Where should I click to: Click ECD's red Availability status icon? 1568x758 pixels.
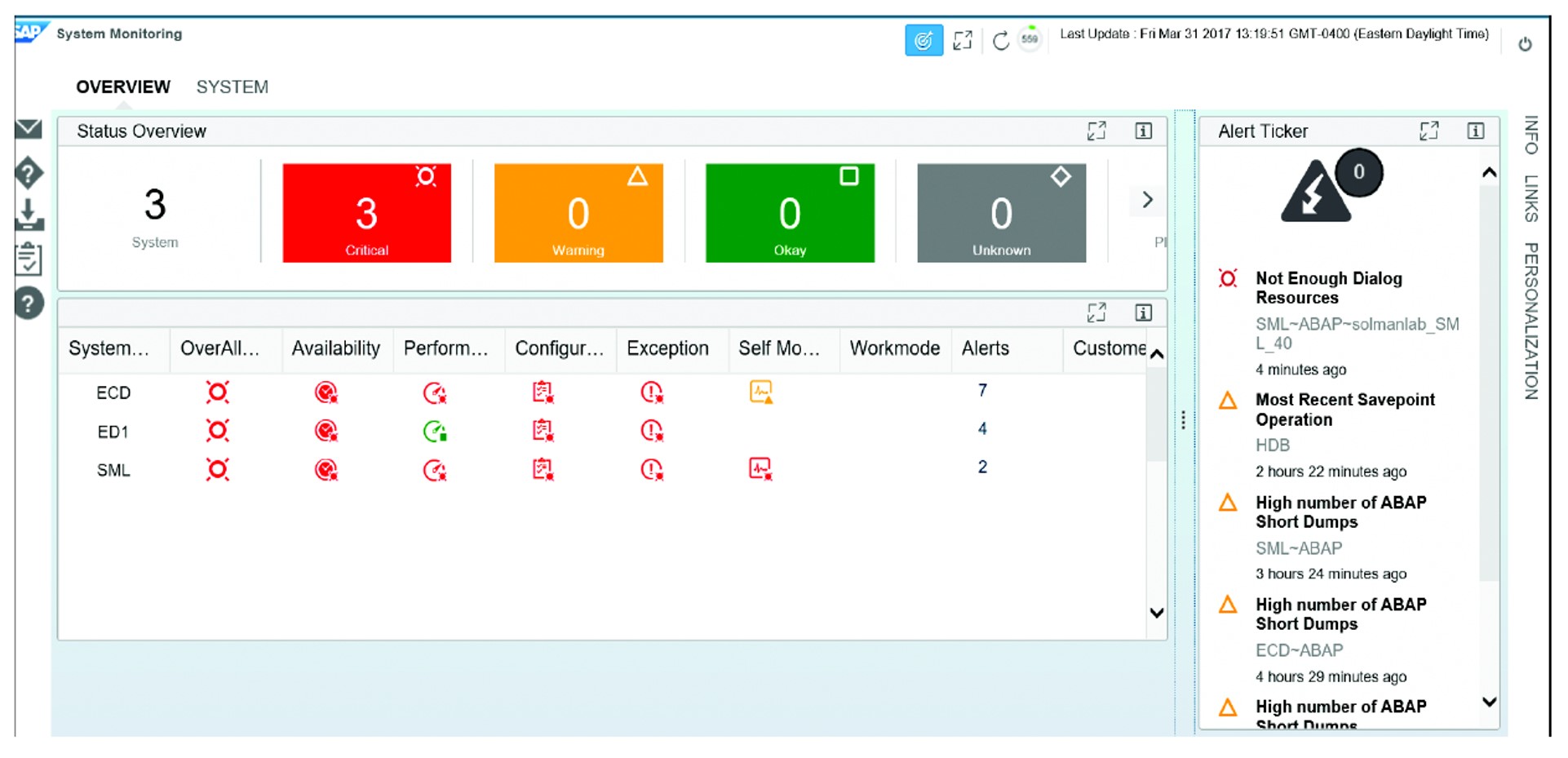326,392
